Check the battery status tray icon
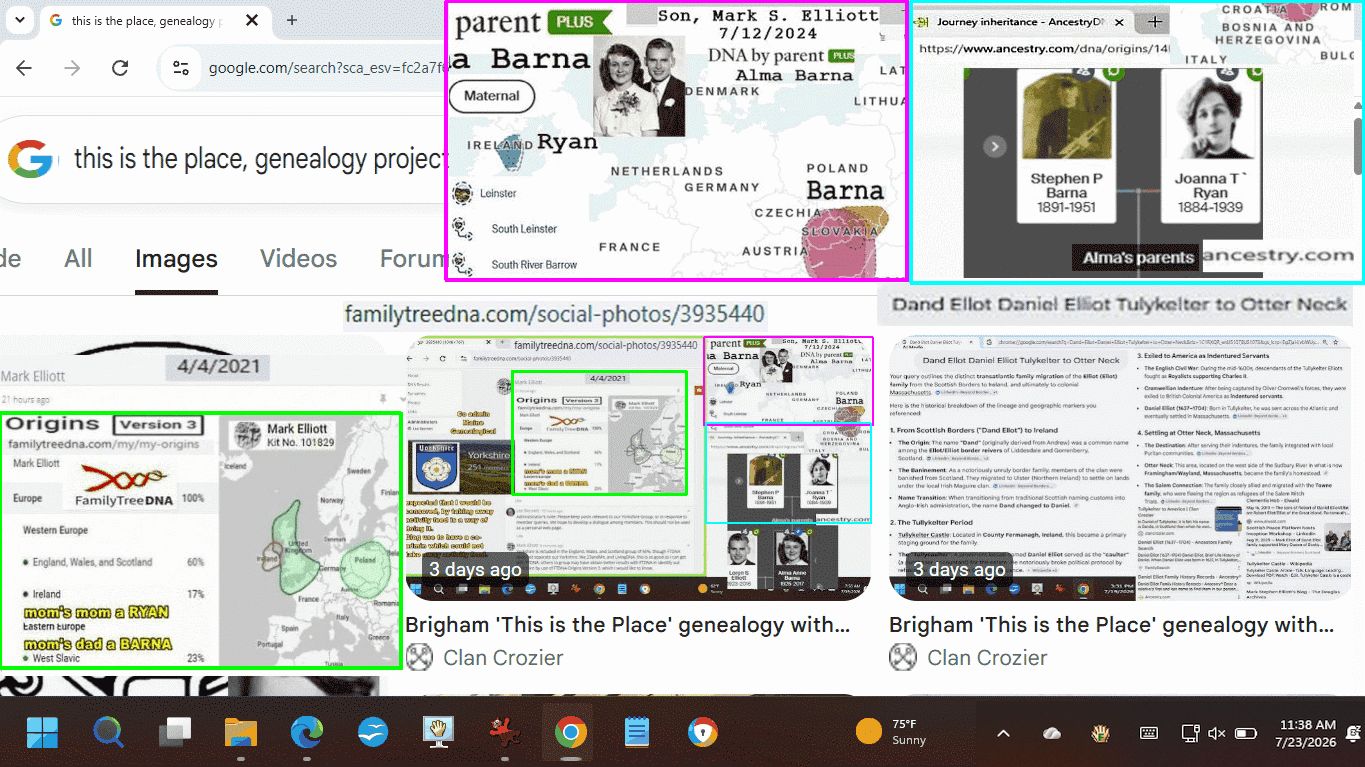Viewport: 1365px width, 767px height. (x=1246, y=733)
